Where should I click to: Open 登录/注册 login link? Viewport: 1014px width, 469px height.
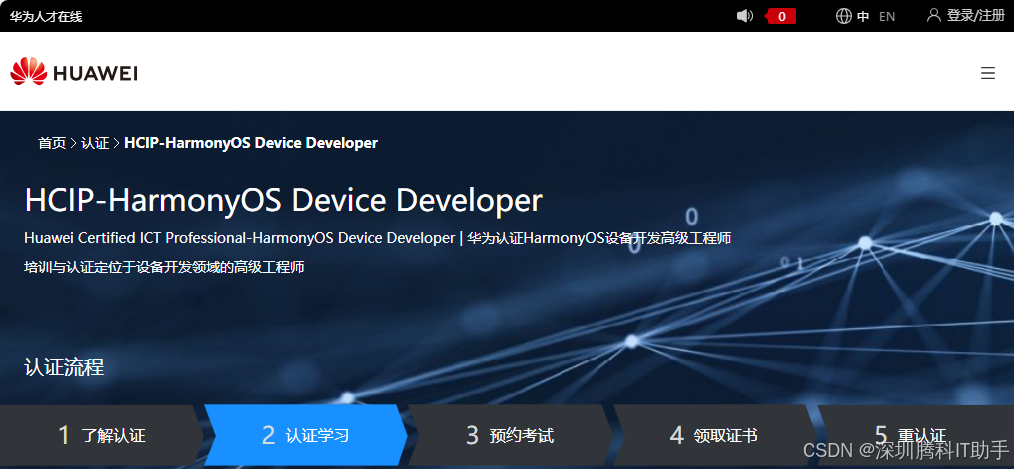pos(976,16)
